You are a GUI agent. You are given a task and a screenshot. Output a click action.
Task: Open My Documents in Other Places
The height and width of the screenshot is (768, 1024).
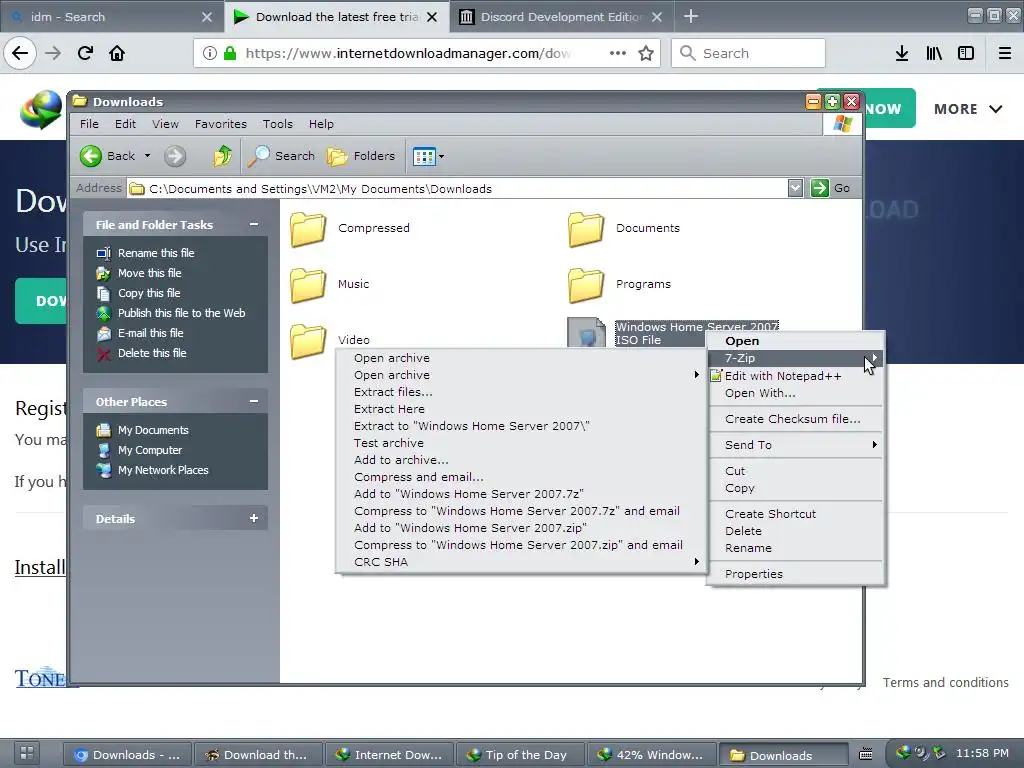(x=153, y=430)
